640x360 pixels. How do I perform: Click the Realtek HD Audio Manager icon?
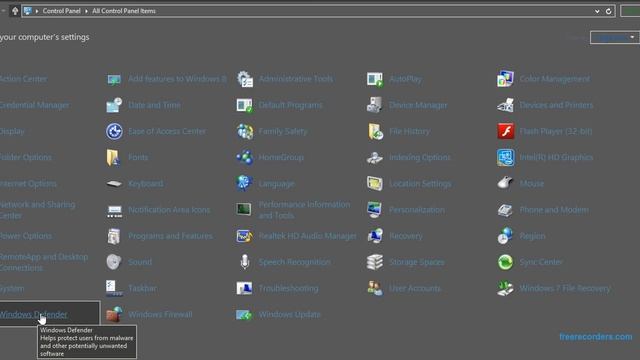tap(244, 236)
